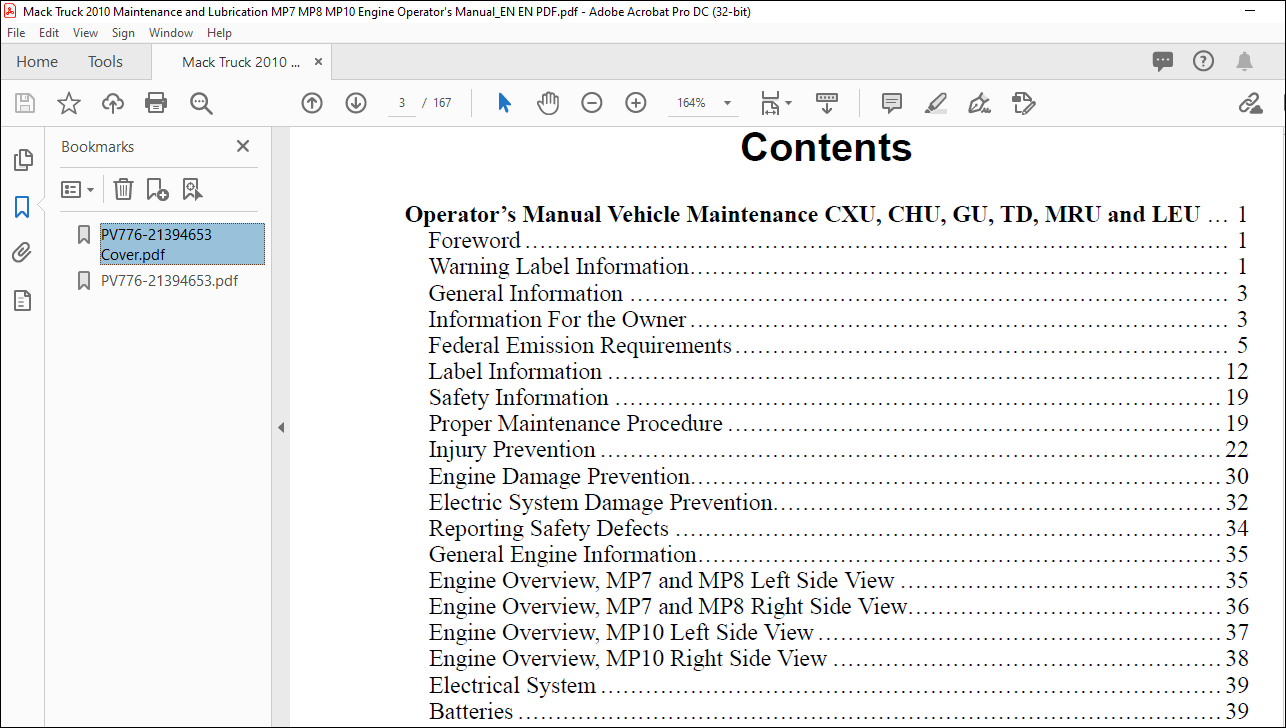Zoom out with minus button
The height and width of the screenshot is (728, 1286).
[x=592, y=103]
